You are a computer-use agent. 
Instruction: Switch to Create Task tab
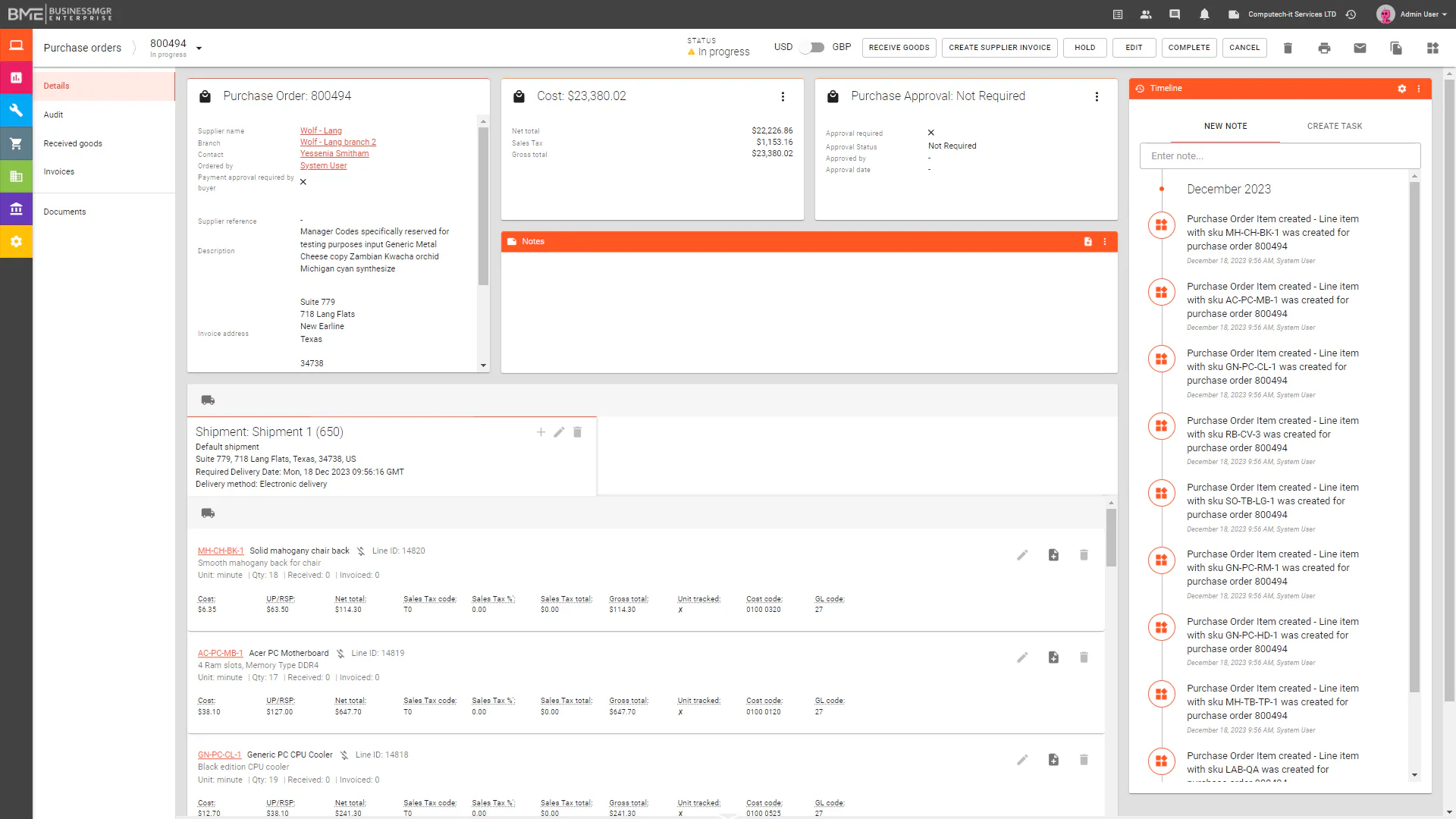[x=1335, y=127]
